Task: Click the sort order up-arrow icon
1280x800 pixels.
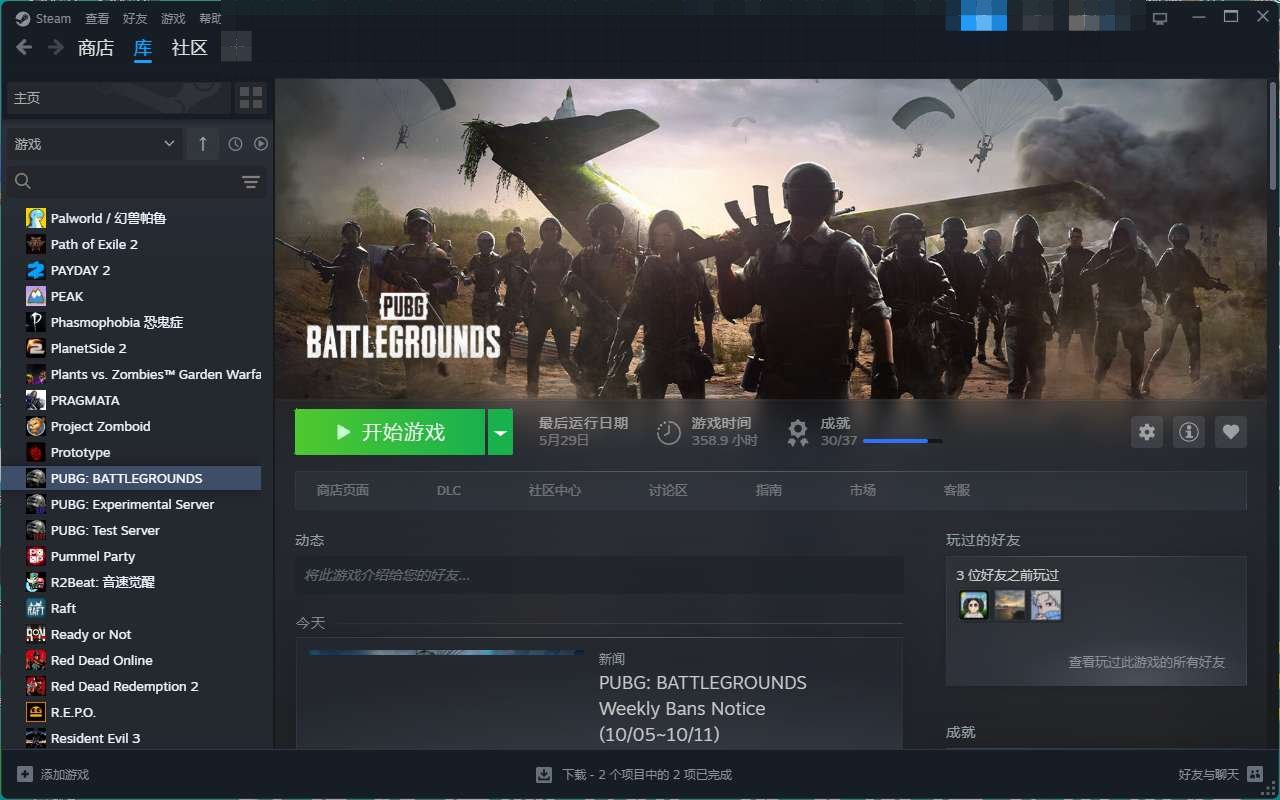Action: coord(202,144)
